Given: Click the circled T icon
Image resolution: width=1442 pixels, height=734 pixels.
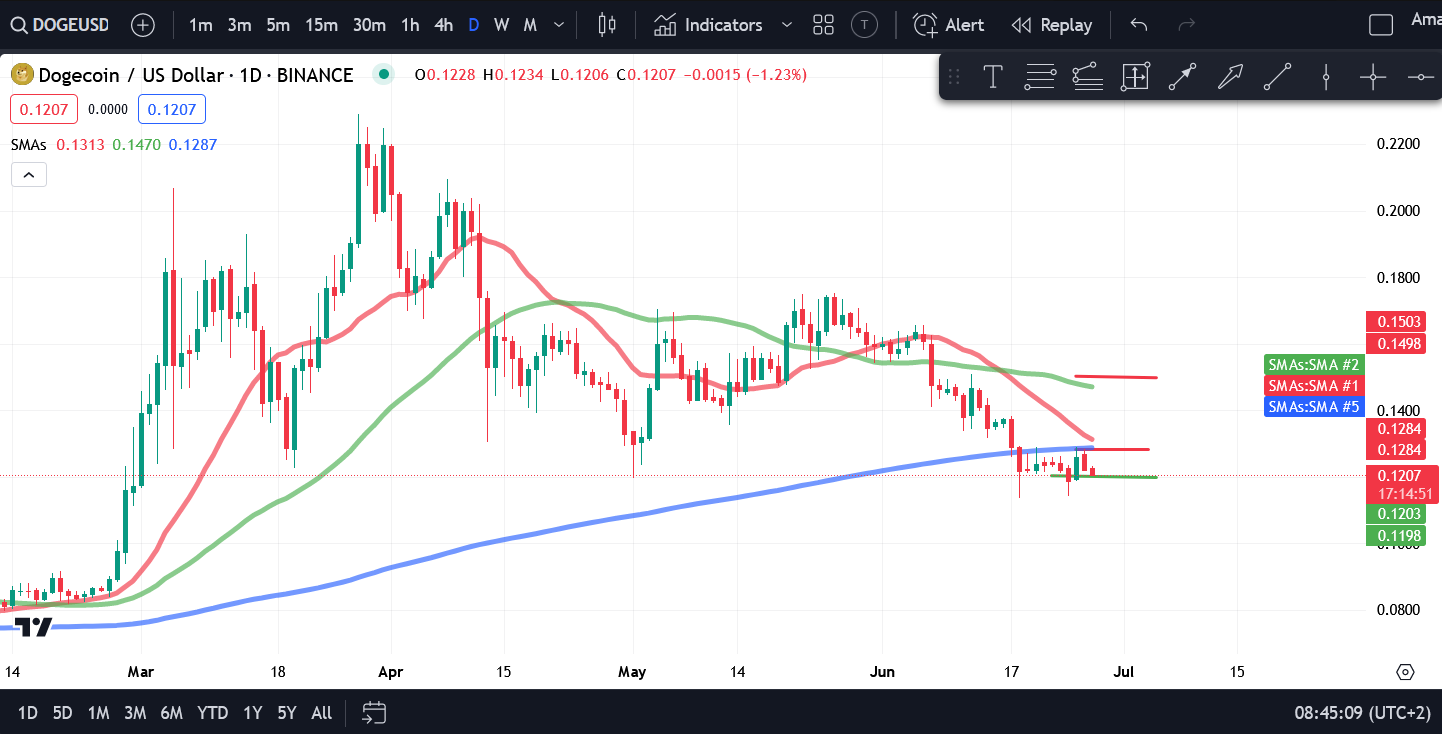Looking at the screenshot, I should [x=866, y=25].
